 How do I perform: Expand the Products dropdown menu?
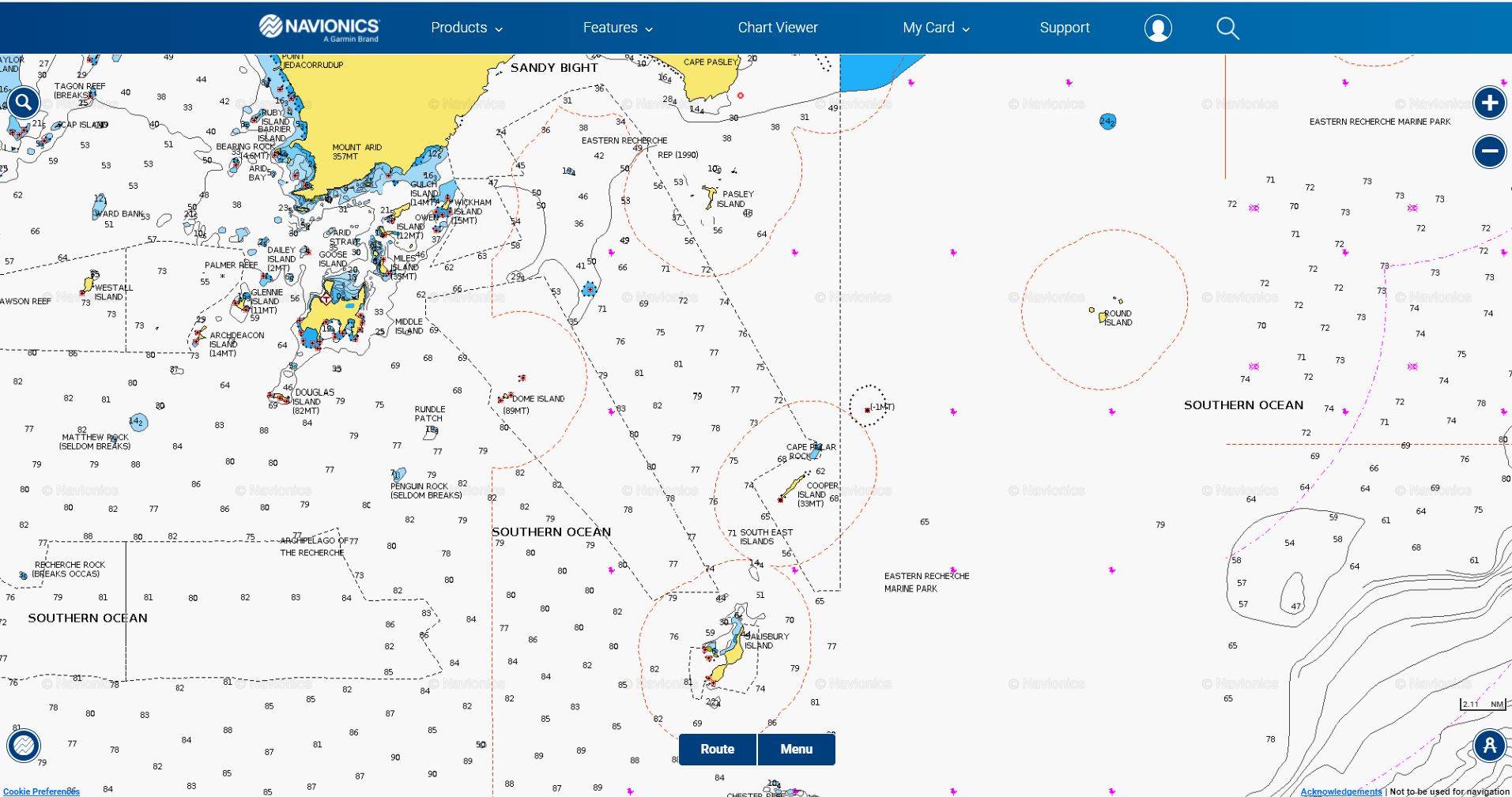click(x=466, y=28)
